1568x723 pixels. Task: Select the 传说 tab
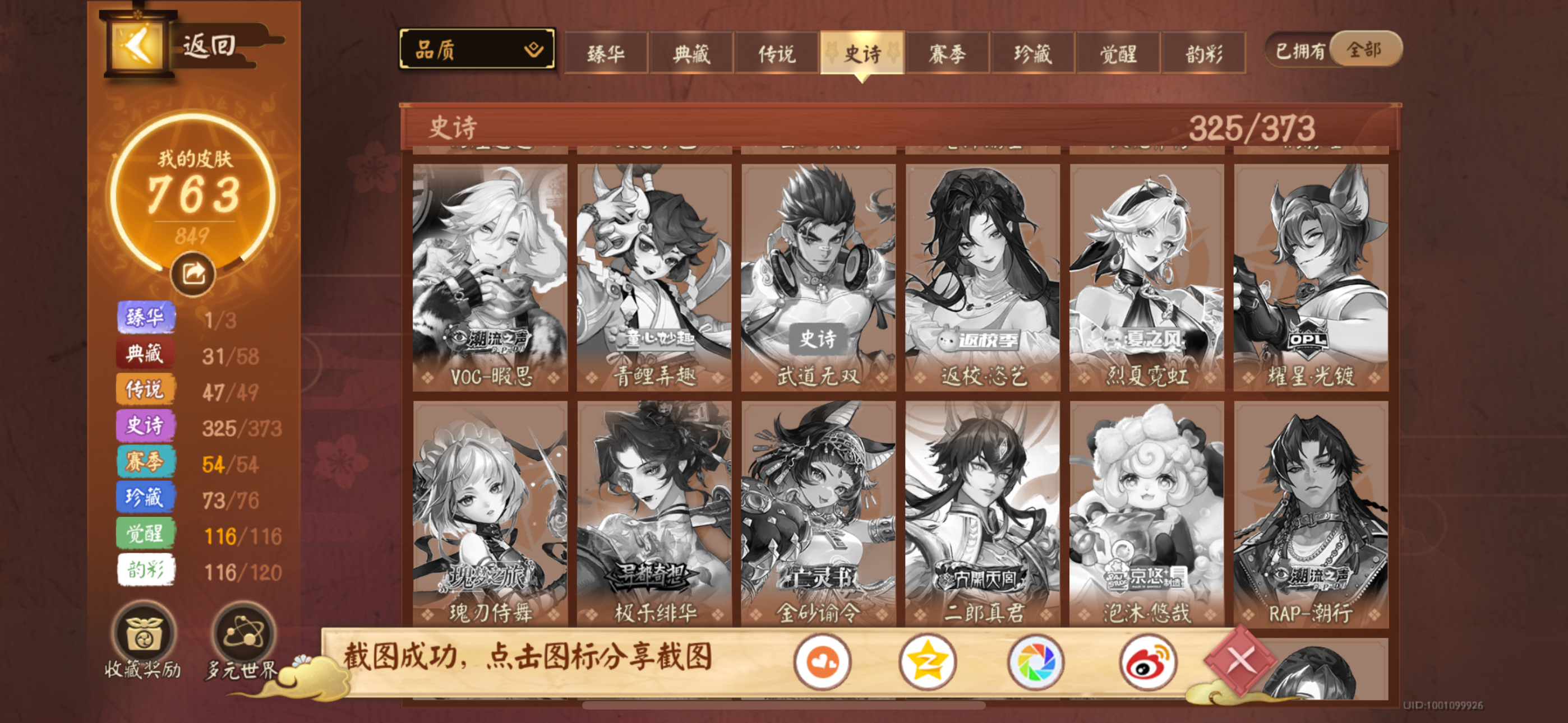click(x=776, y=54)
